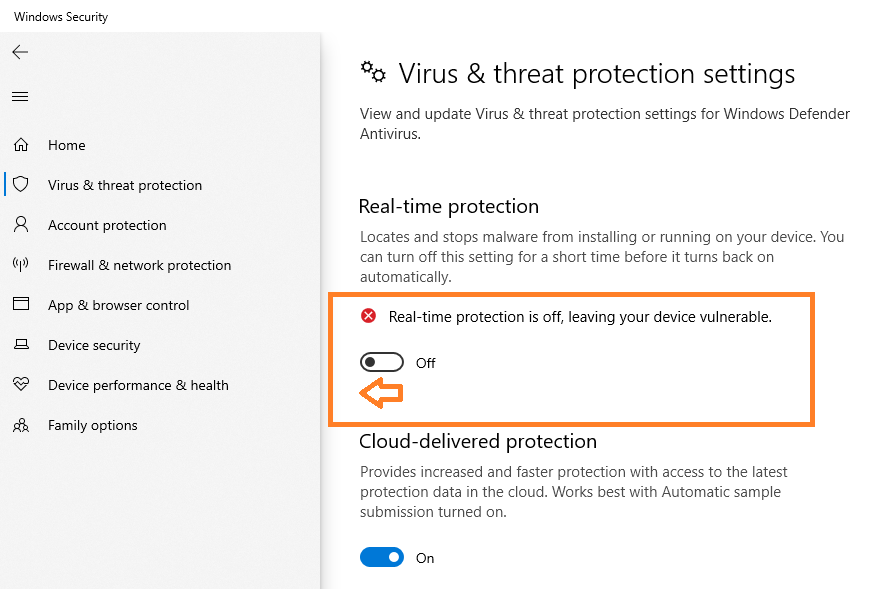Screen dimensions: 885x589
Task: Click the Windows Security title bar text
Action: [x=60, y=16]
